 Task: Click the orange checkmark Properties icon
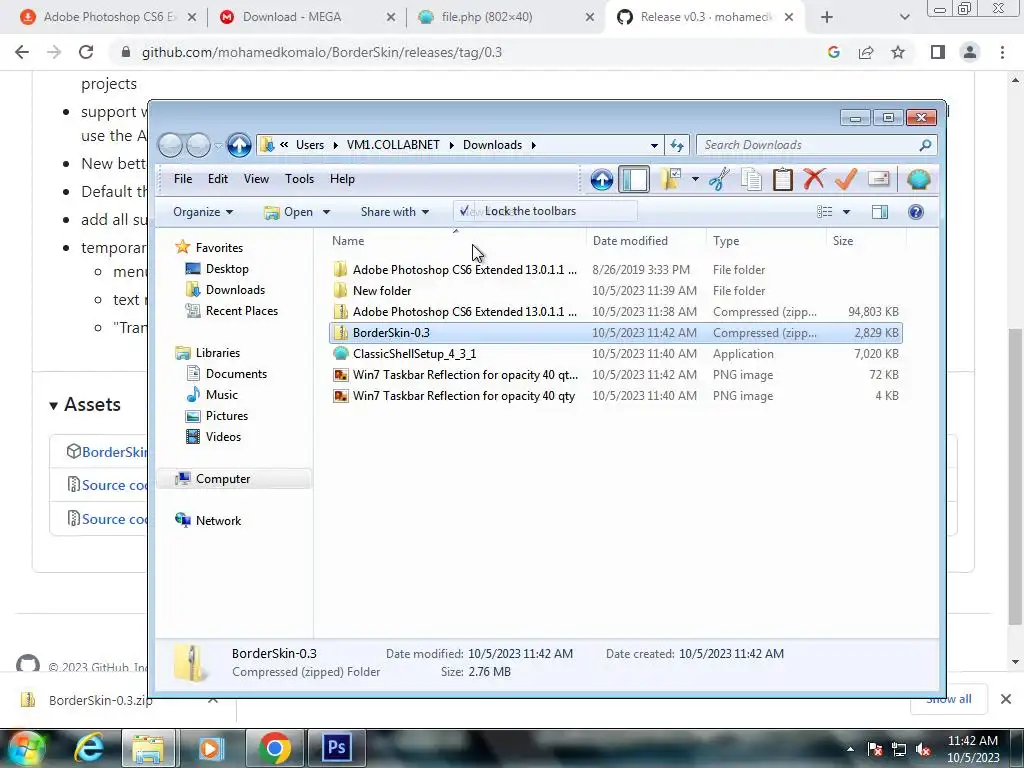click(846, 179)
